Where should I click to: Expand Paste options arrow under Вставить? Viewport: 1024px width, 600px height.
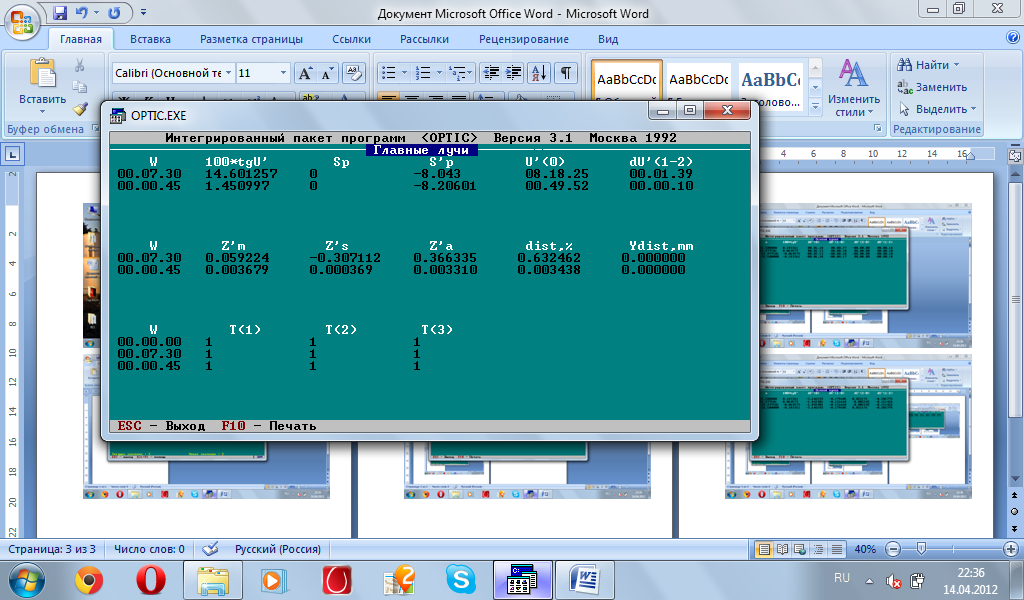(x=42, y=112)
